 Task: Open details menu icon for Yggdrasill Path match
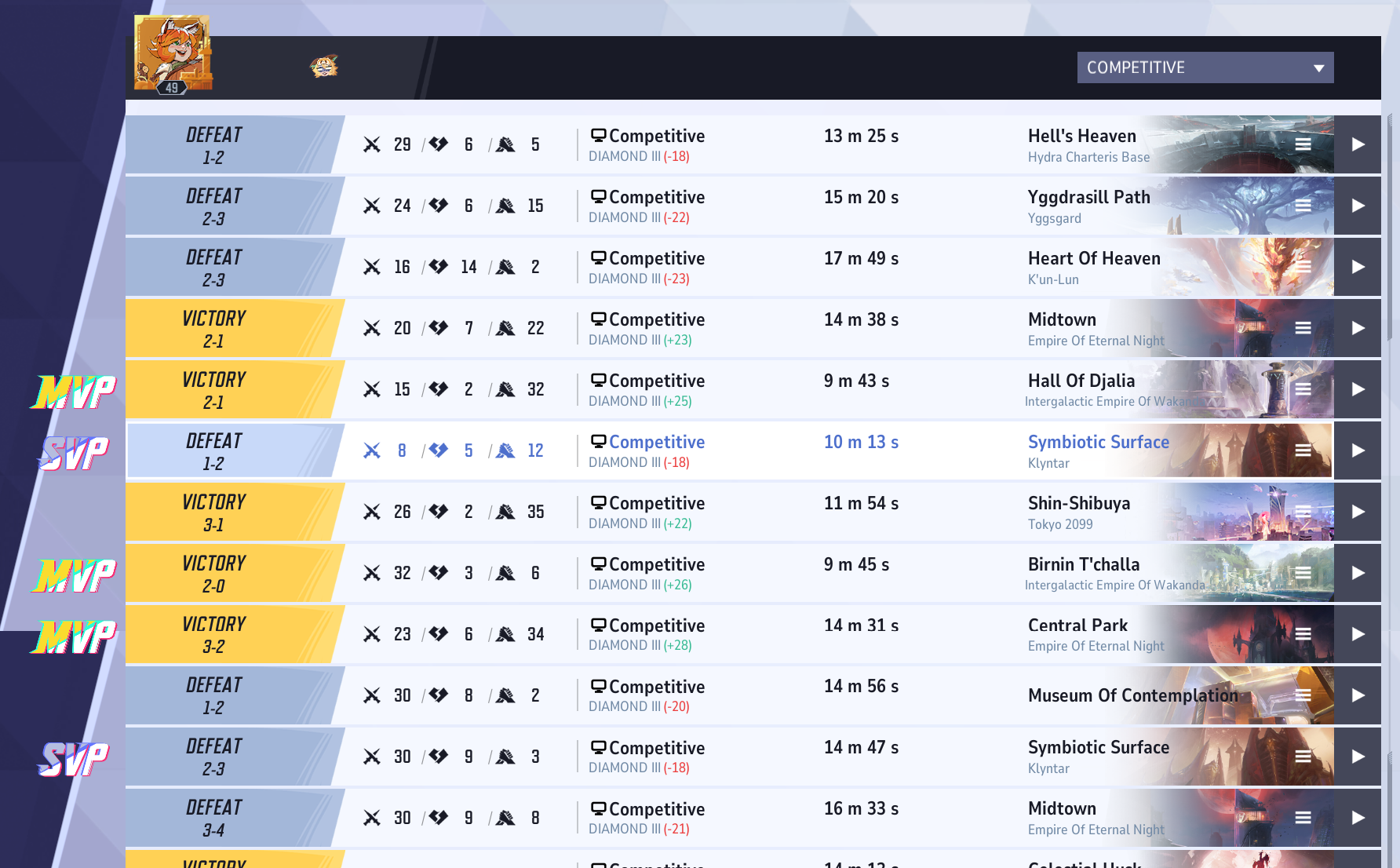pyautogui.click(x=1303, y=206)
